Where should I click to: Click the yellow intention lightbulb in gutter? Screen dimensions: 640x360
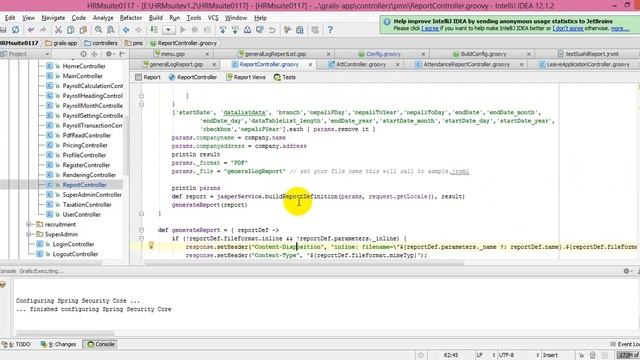pos(151,245)
